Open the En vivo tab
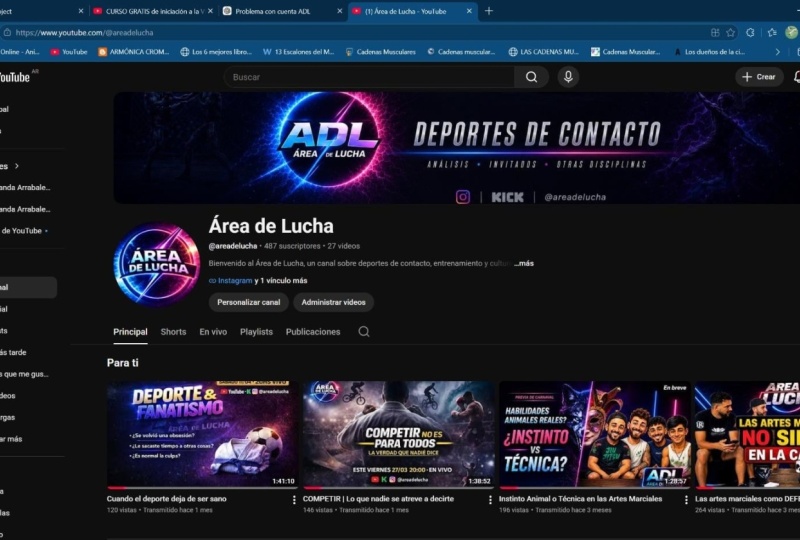800x540 pixels. coord(213,332)
